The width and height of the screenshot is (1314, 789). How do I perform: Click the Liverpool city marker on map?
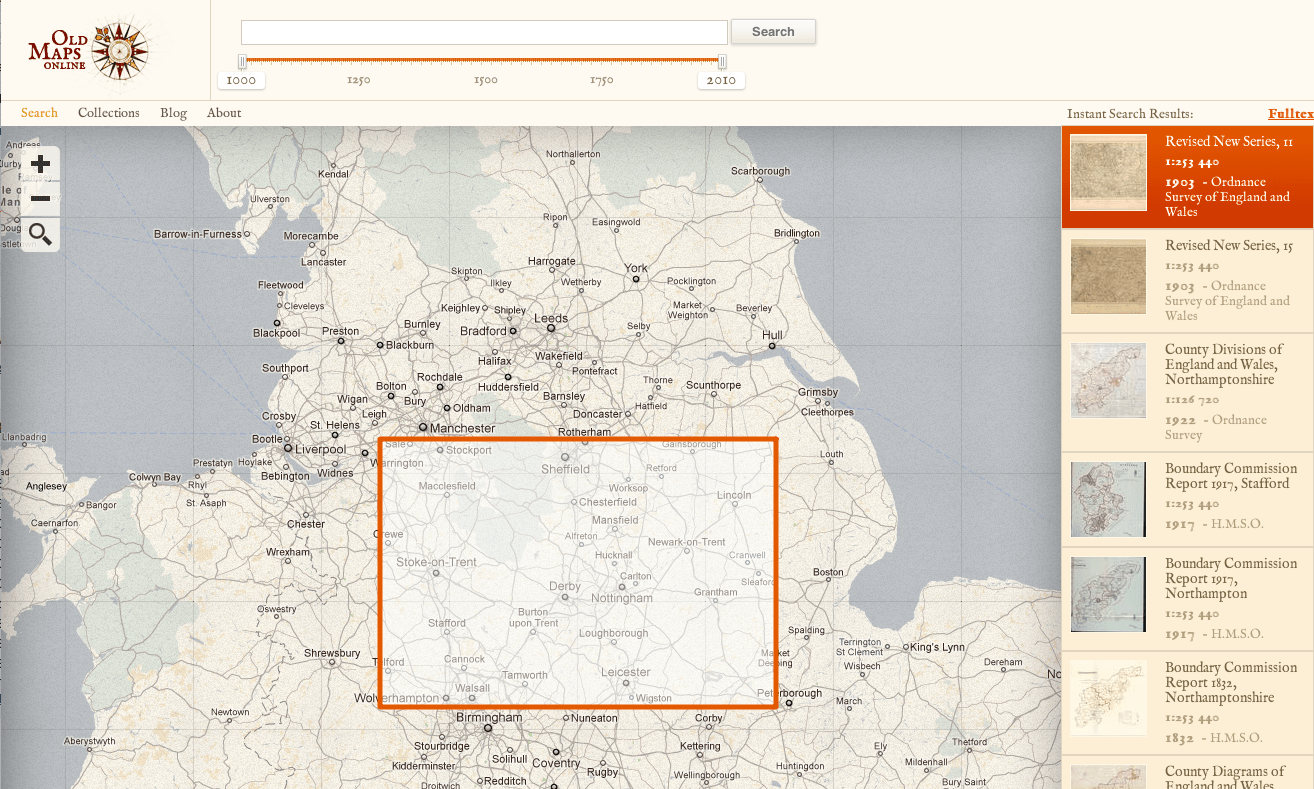point(288,449)
